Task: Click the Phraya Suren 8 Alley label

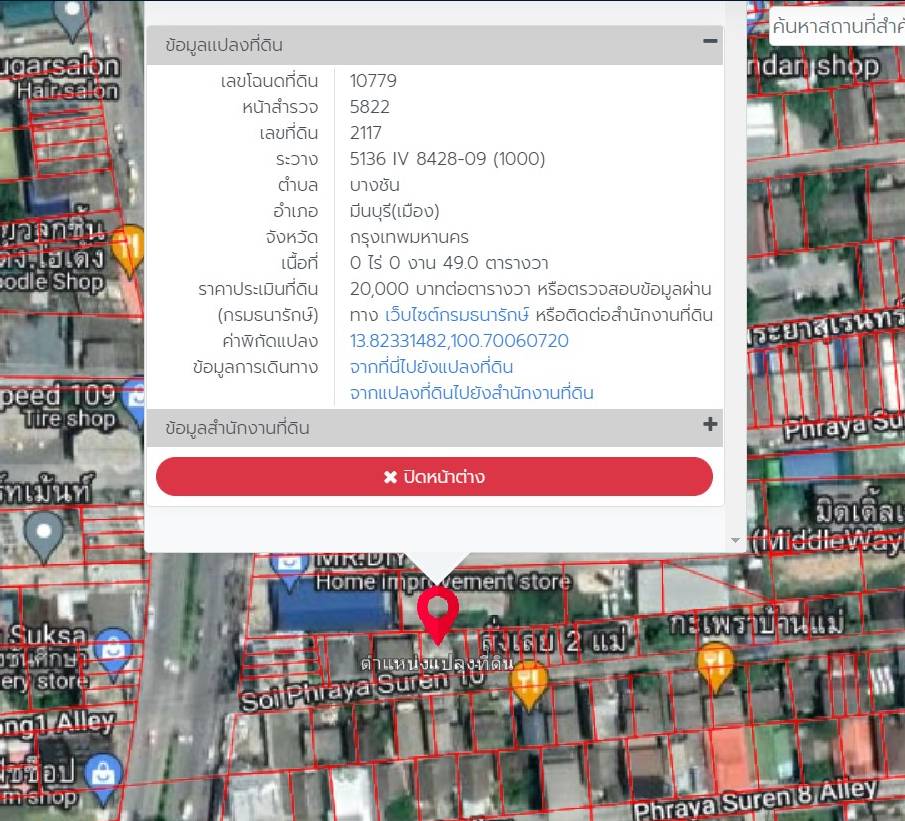Action: pyautogui.click(x=756, y=801)
